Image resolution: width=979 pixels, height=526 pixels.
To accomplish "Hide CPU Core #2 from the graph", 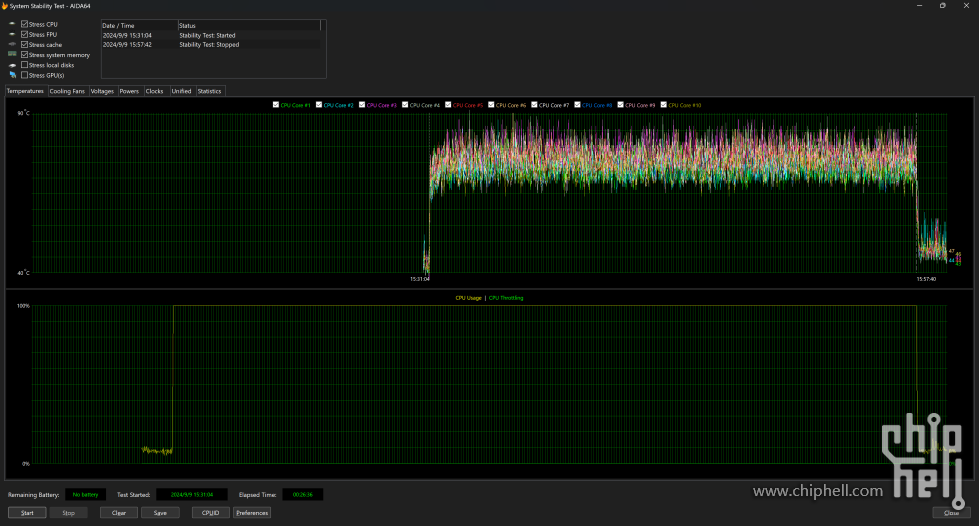I will tap(319, 105).
